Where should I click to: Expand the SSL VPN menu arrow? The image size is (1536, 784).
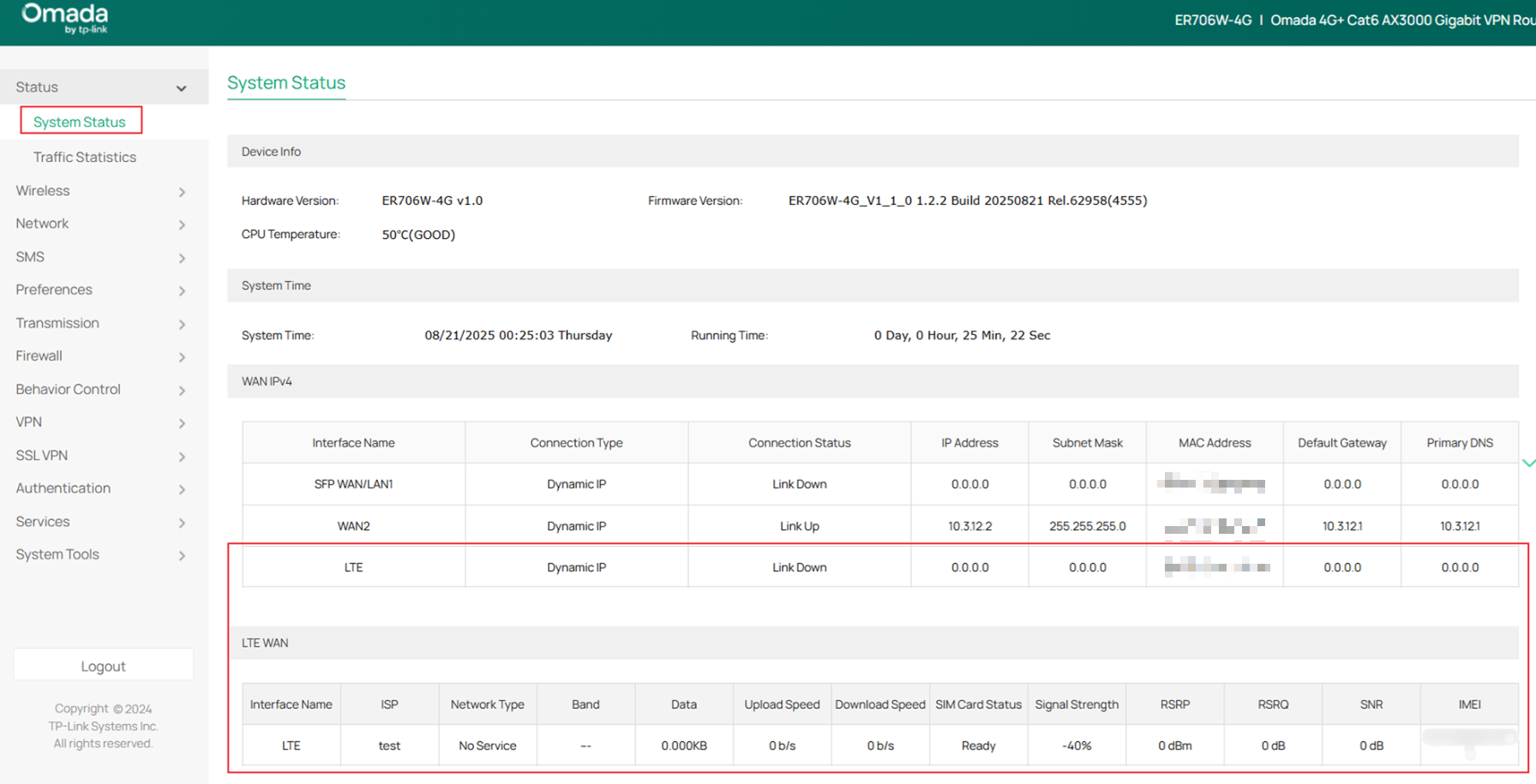(x=182, y=457)
